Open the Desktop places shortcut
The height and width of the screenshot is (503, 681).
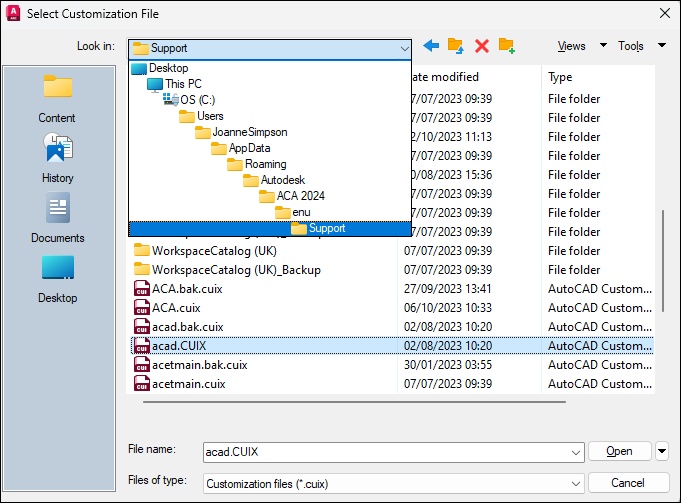(57, 279)
